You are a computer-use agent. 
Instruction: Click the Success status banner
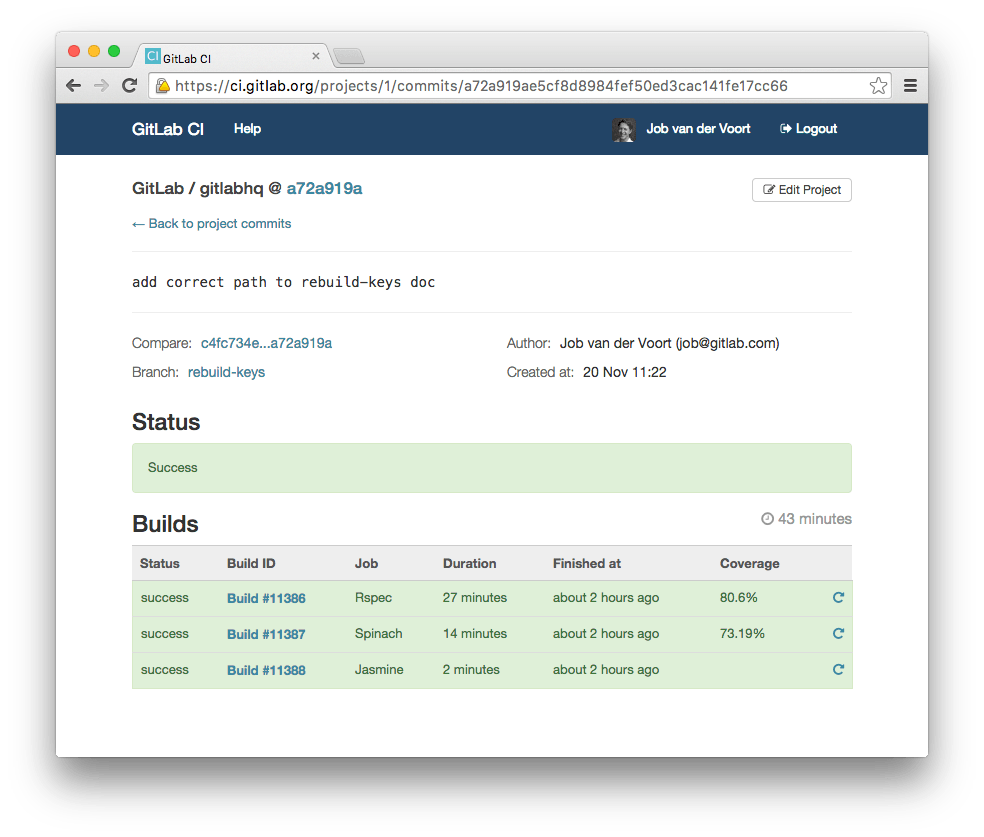pos(492,468)
